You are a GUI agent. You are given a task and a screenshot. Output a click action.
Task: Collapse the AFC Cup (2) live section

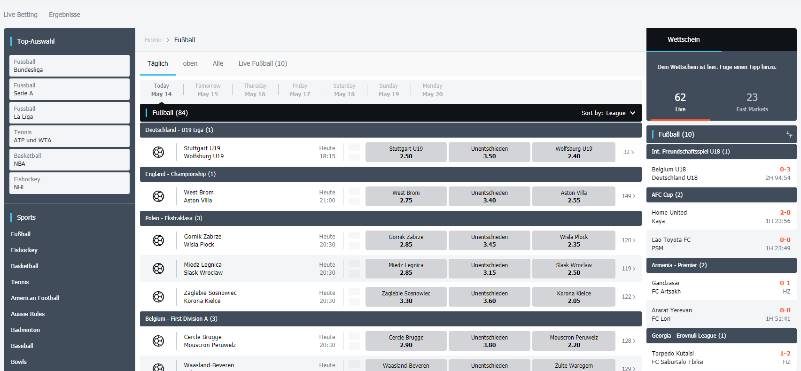pos(721,195)
